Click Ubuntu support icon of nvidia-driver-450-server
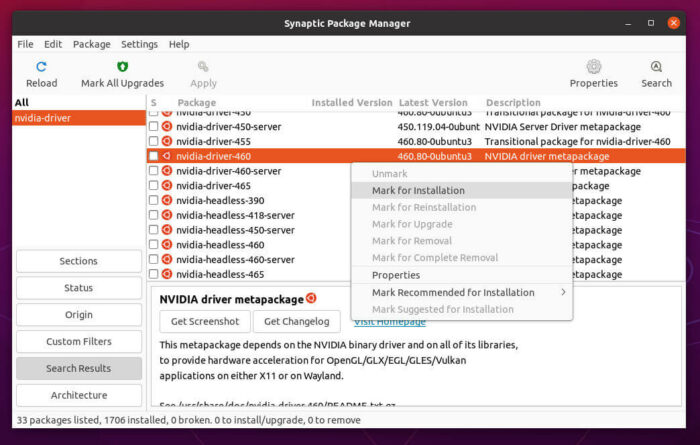Viewport: 700px width, 445px height. 167,126
